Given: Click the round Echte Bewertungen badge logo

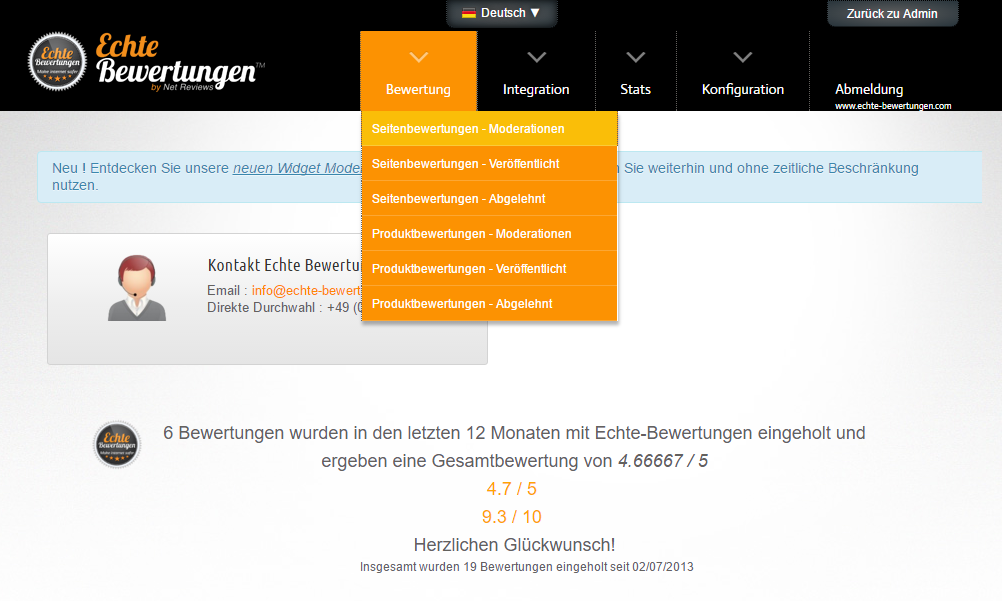Looking at the screenshot, I should tap(58, 61).
